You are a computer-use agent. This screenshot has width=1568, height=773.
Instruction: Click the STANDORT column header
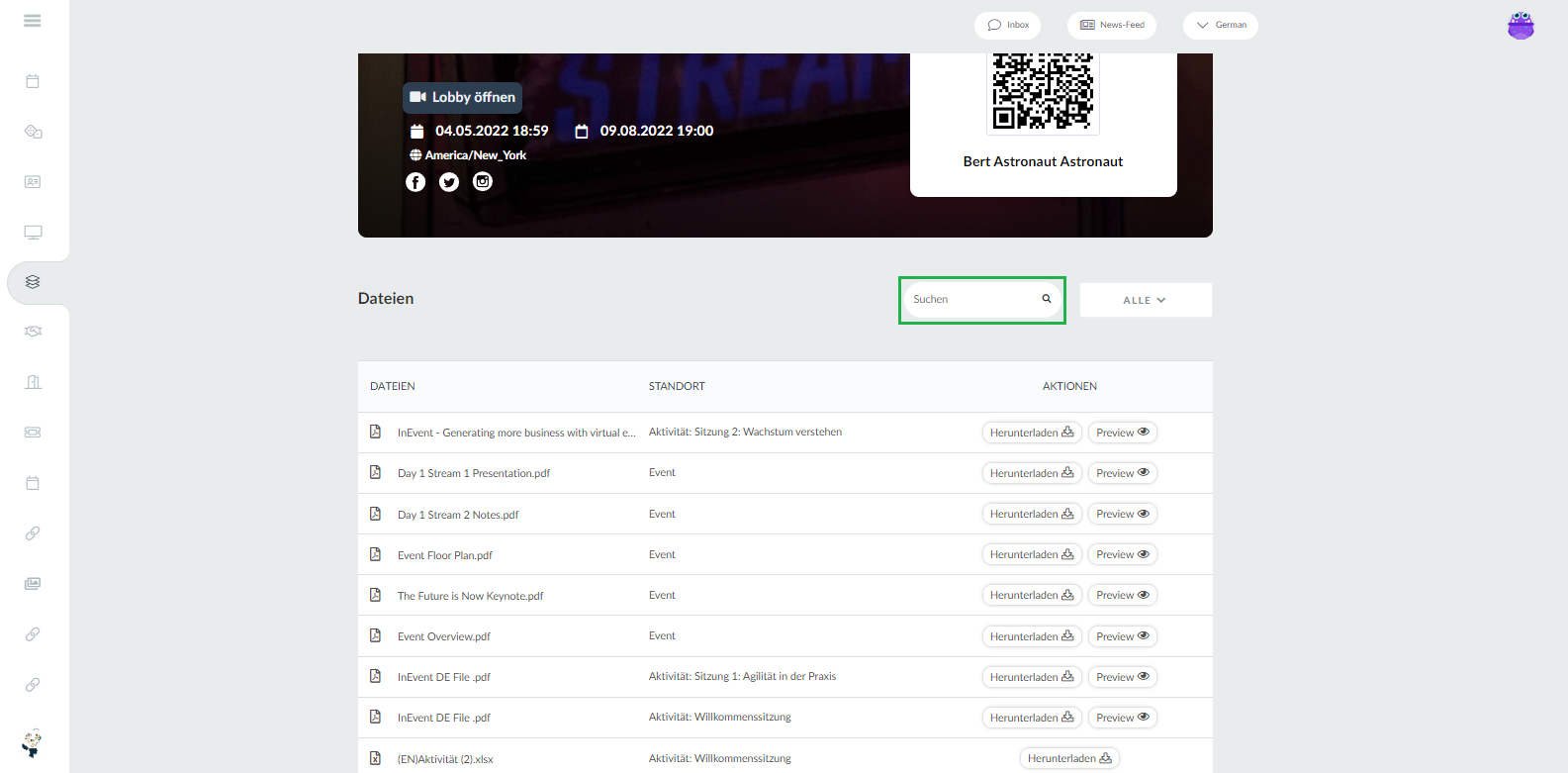[x=677, y=386]
